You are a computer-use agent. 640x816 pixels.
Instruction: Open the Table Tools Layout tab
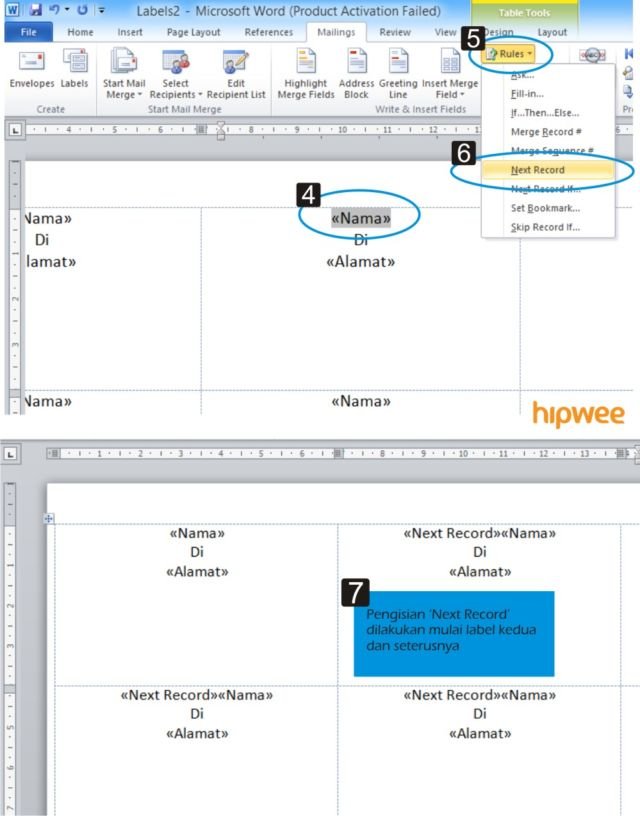coord(552,32)
